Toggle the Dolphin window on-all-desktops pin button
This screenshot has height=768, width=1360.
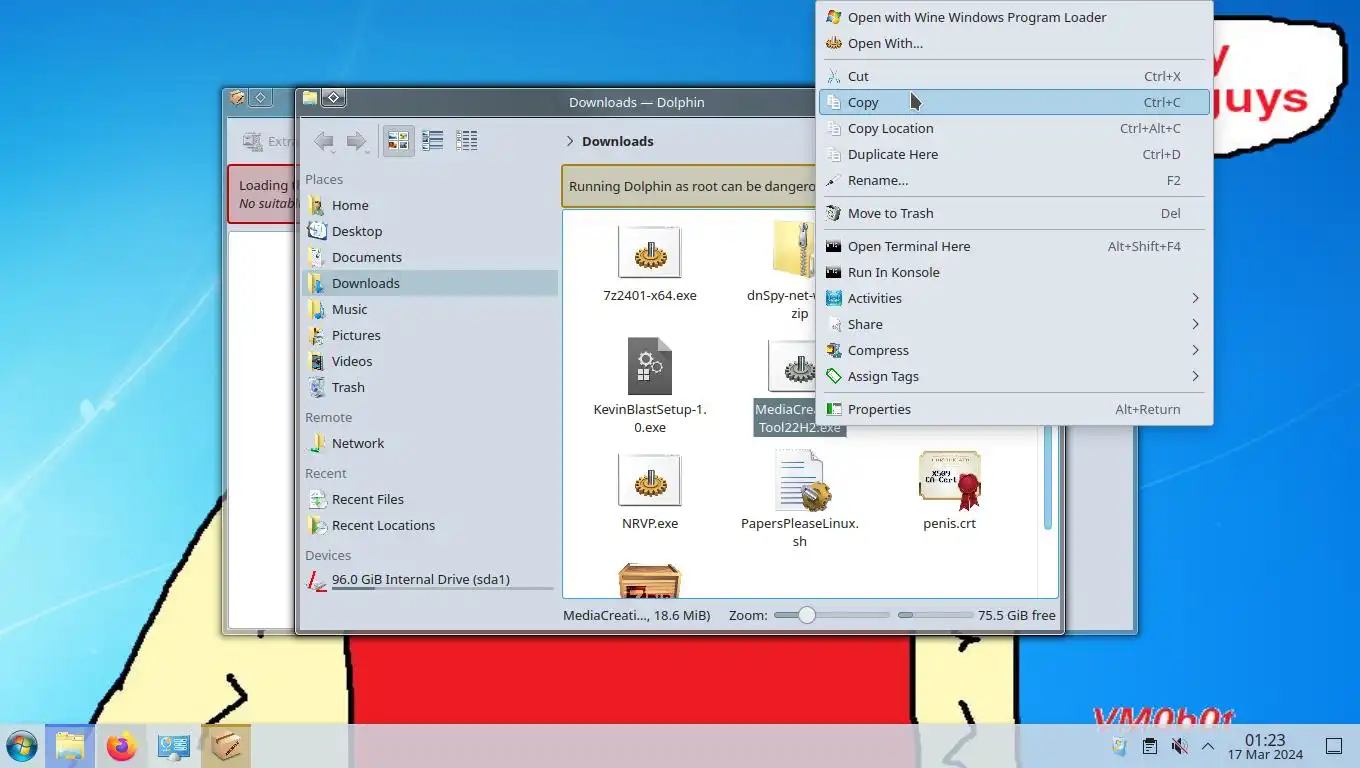pyautogui.click(x=334, y=97)
